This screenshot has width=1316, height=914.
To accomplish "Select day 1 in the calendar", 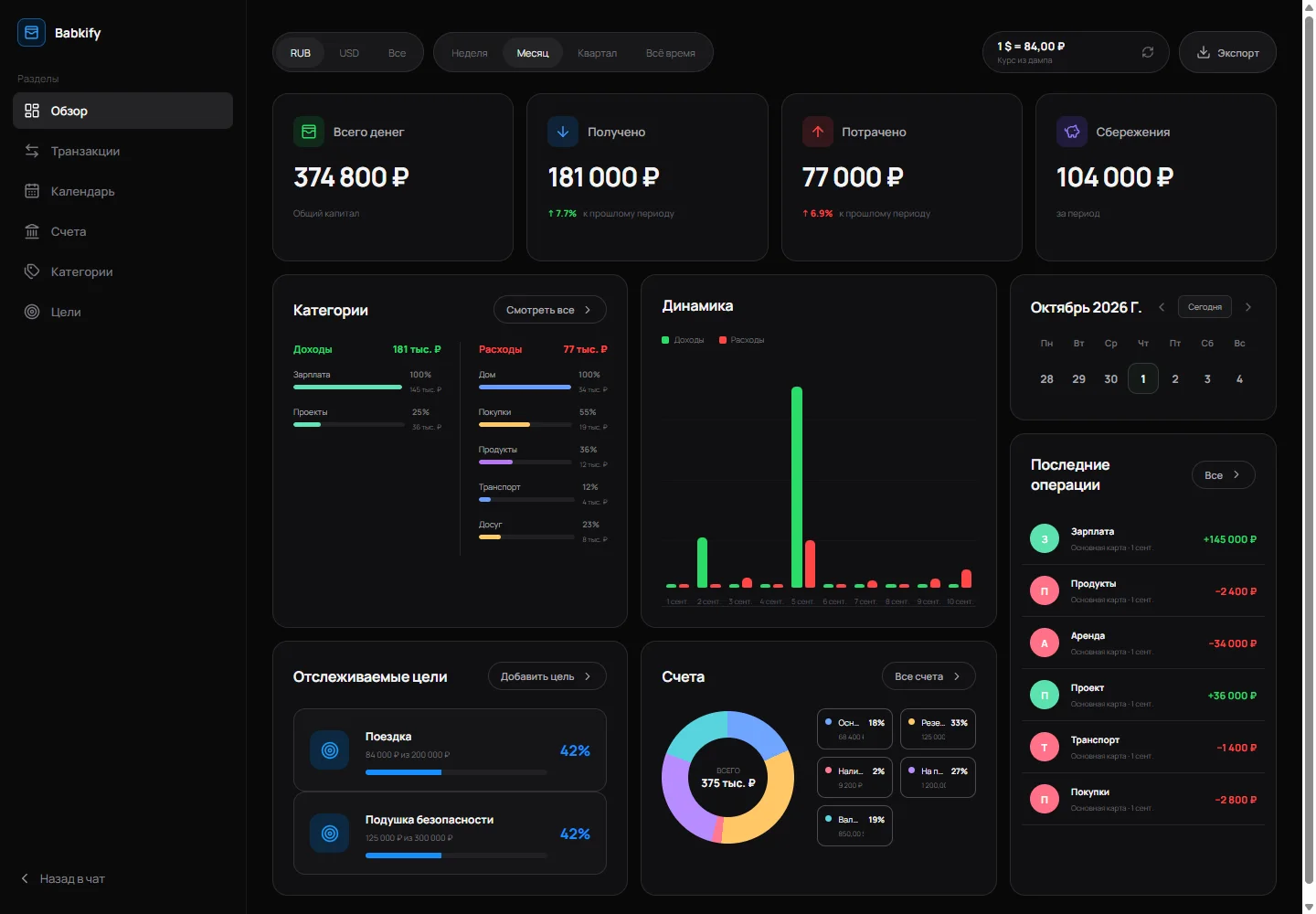I will (x=1143, y=378).
